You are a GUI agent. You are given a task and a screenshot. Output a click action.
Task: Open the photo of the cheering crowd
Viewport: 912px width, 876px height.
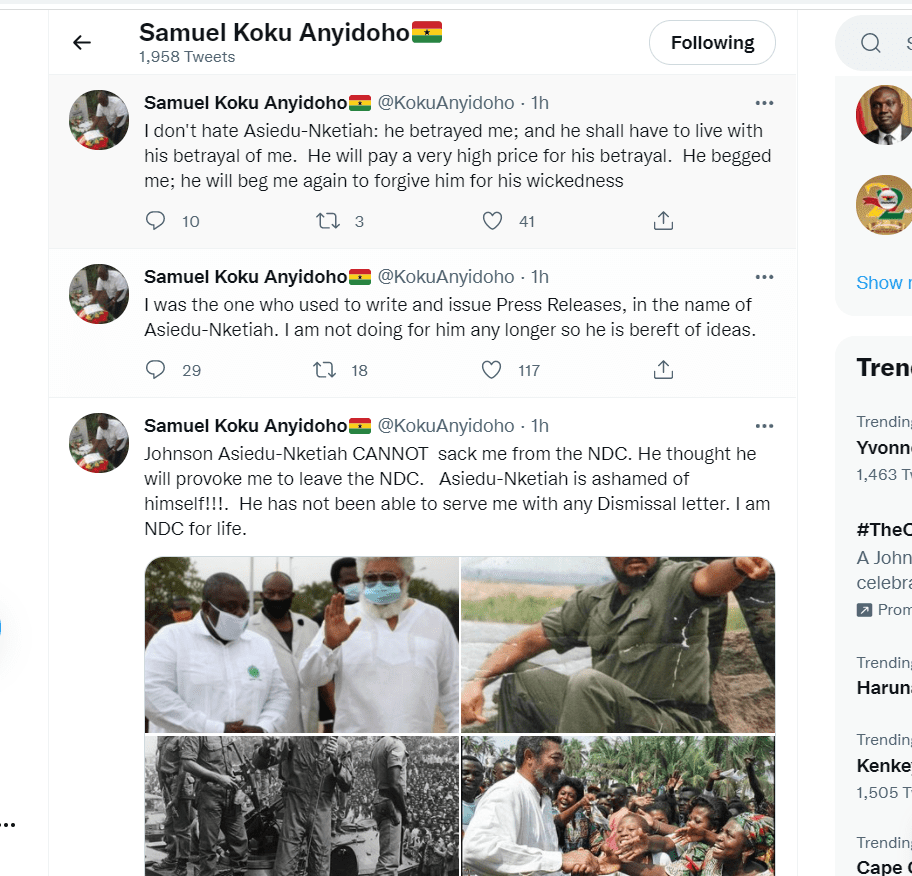coord(618,806)
